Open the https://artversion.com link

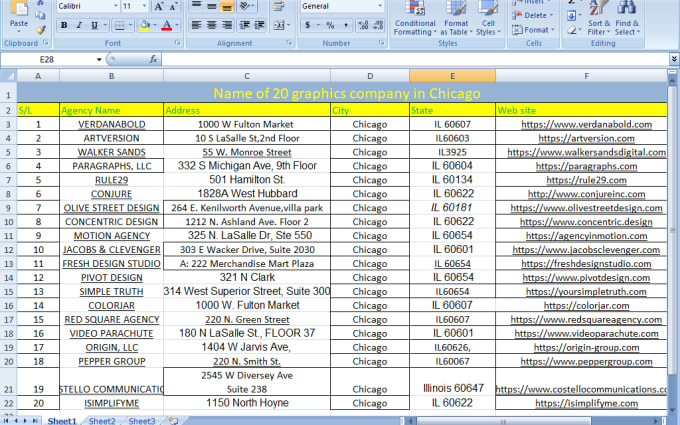586,138
